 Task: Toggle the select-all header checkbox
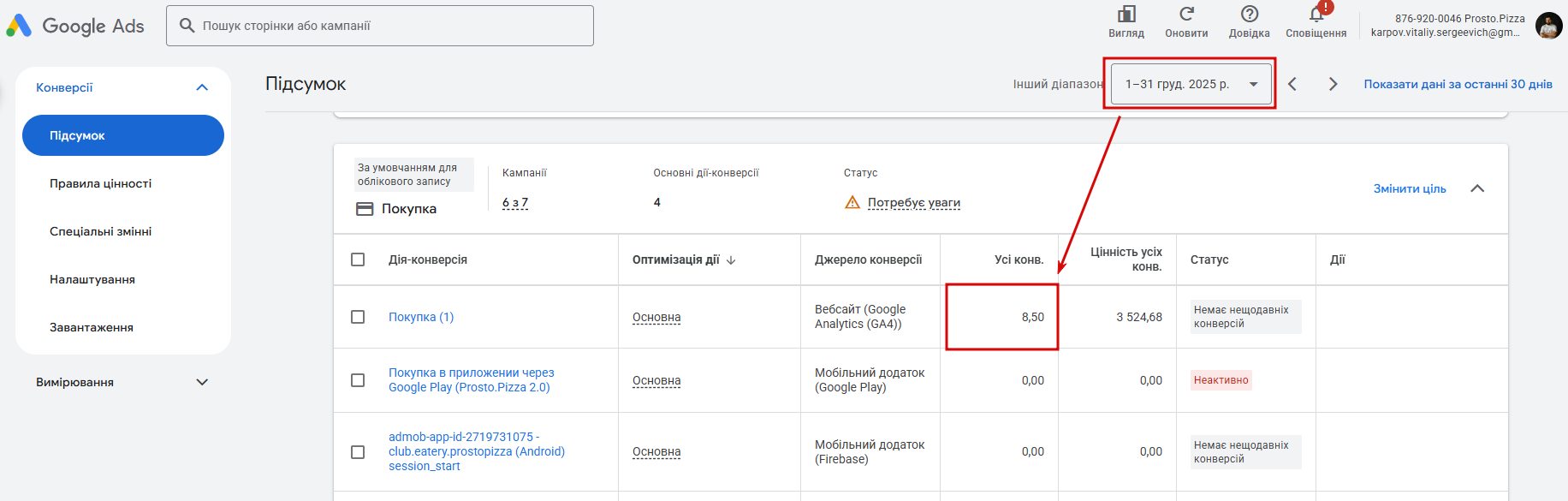tap(358, 259)
